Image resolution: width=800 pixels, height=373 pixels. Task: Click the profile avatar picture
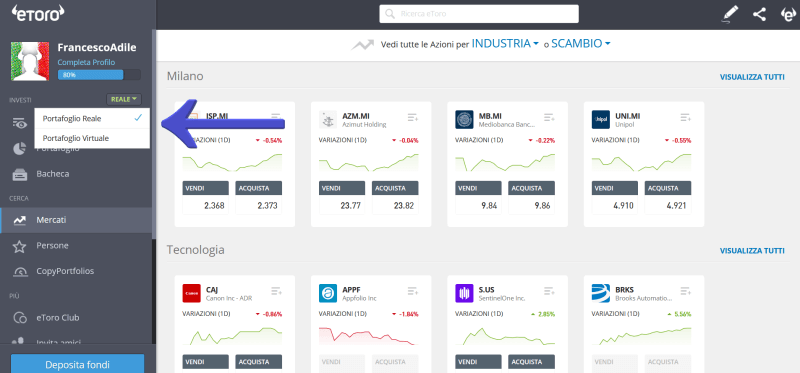[x=30, y=61]
